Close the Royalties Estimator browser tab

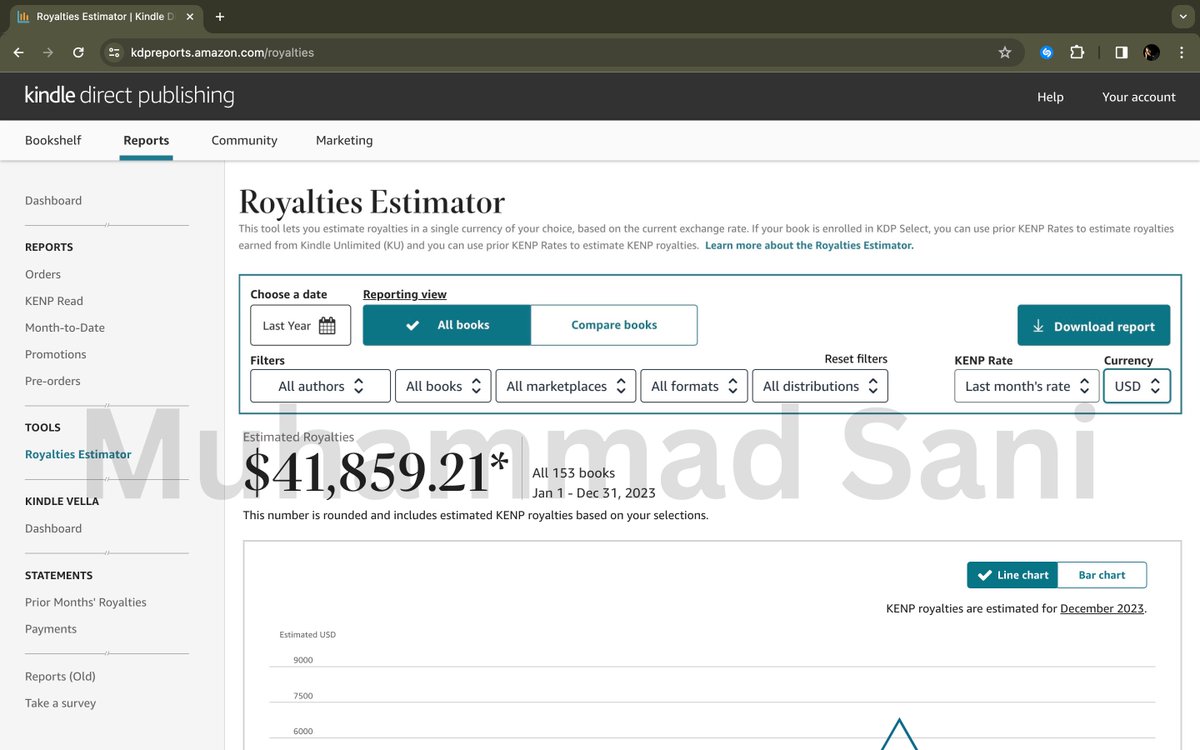pos(190,16)
